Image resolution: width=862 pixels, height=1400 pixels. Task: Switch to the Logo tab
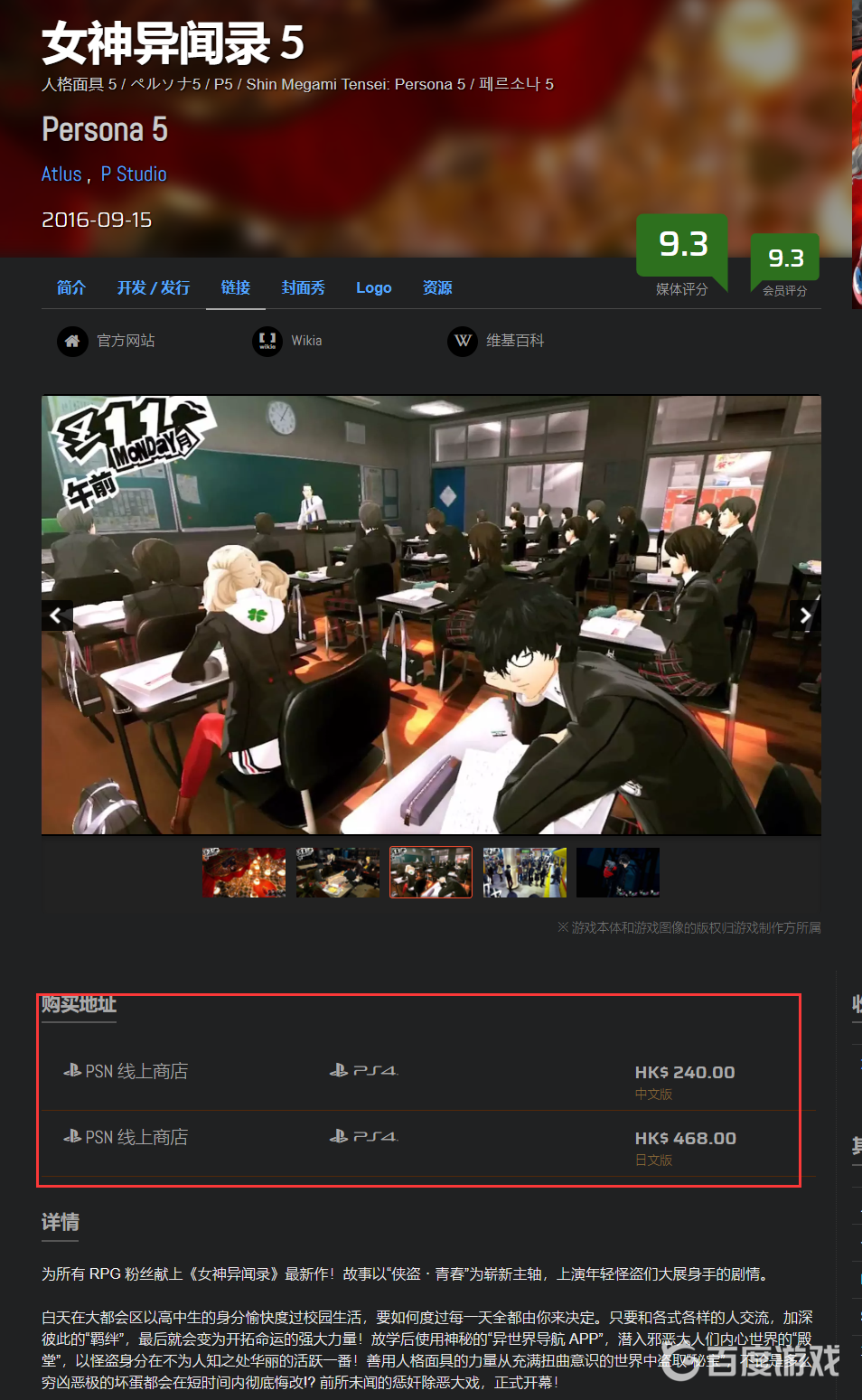[373, 287]
